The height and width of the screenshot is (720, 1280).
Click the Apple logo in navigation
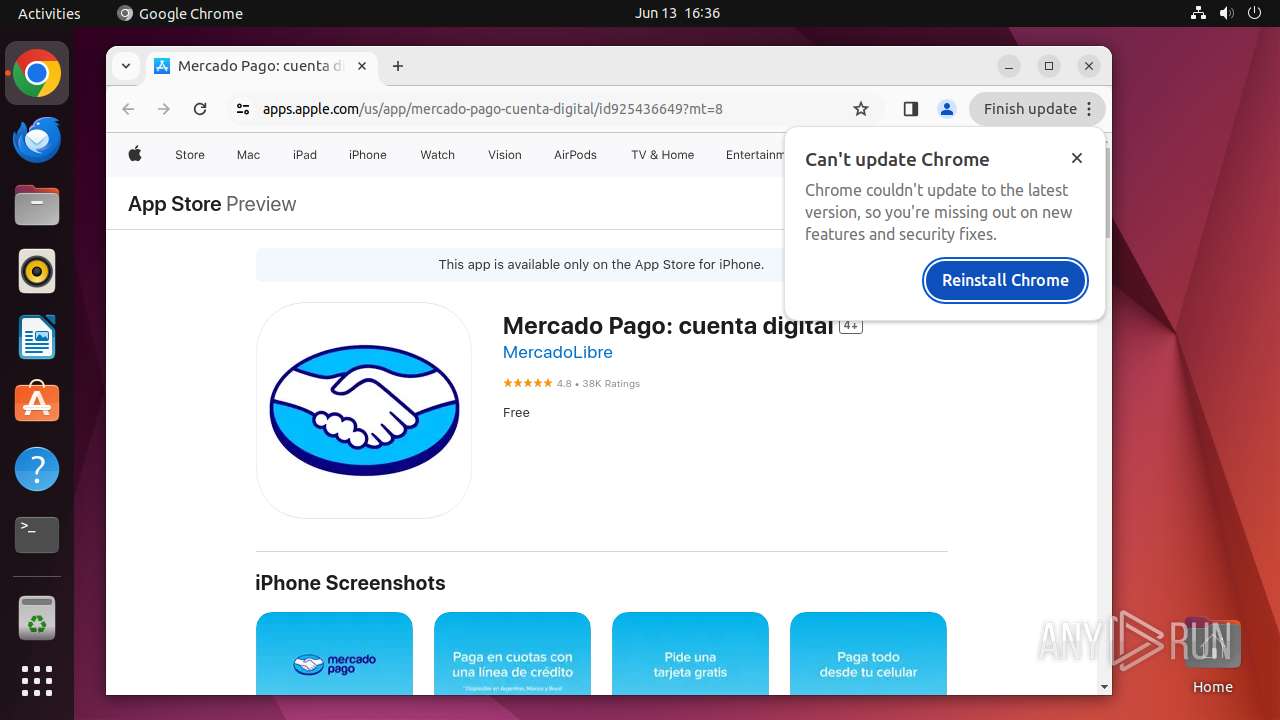135,154
